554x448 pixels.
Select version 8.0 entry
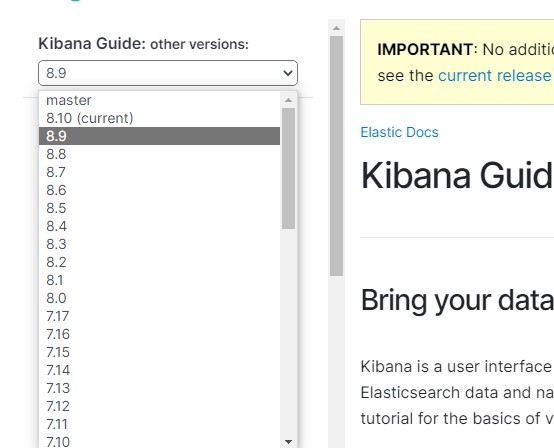[x=159, y=298]
